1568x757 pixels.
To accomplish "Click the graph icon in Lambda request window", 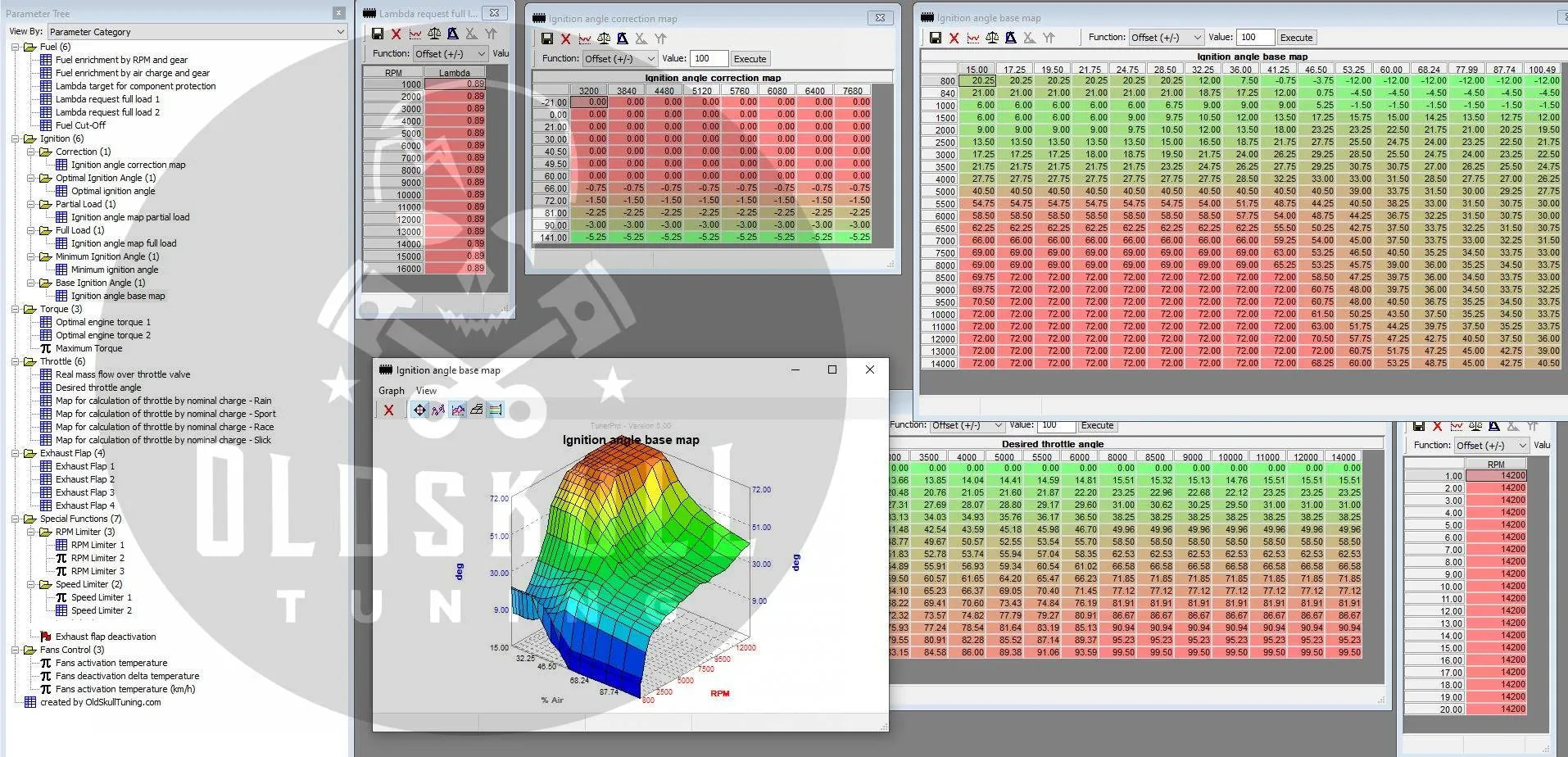I will pyautogui.click(x=415, y=34).
